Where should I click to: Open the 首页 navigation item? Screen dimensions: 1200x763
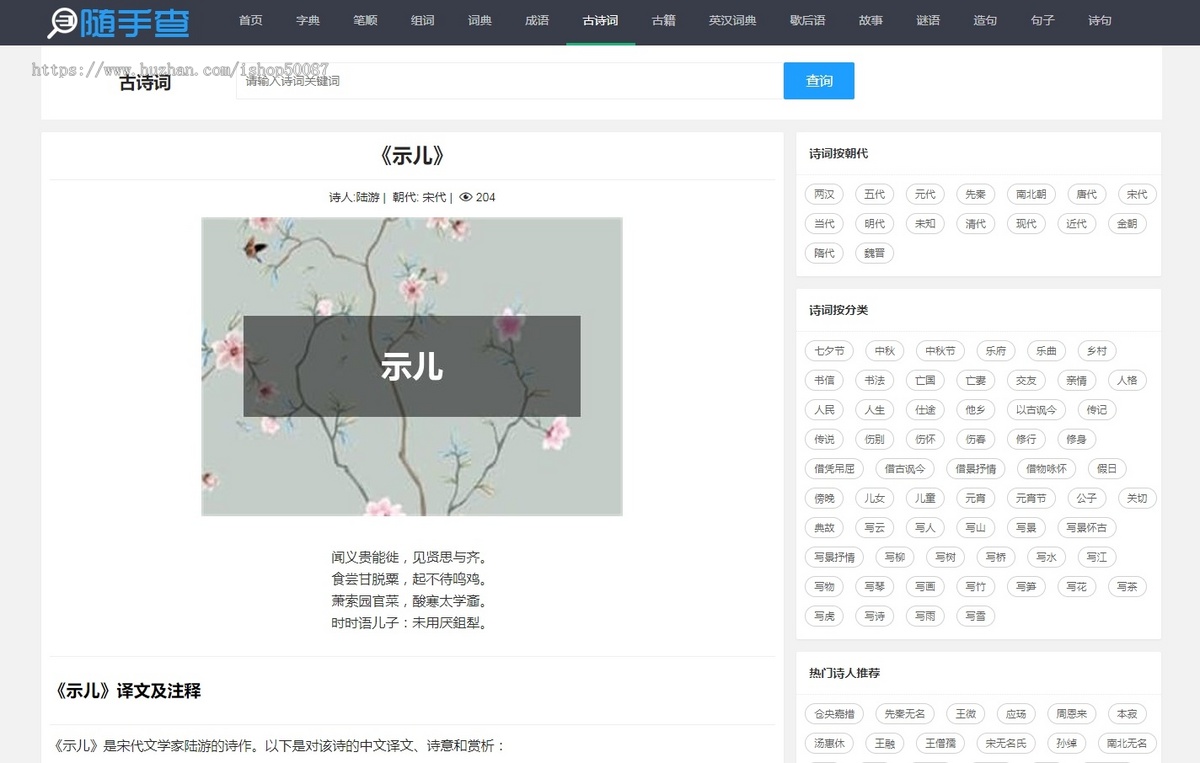coord(251,20)
